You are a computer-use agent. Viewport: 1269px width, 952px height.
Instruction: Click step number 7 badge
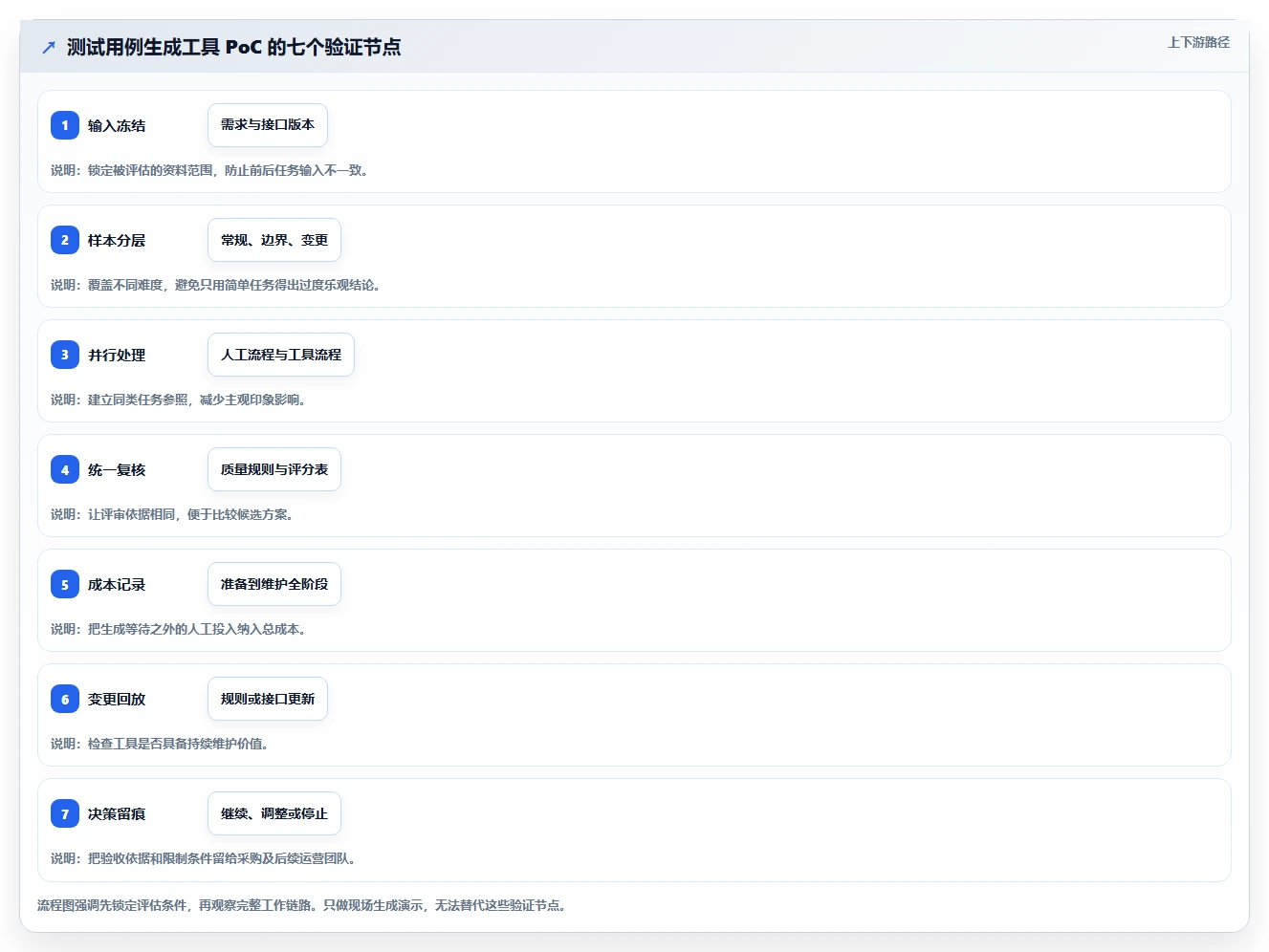(x=65, y=813)
